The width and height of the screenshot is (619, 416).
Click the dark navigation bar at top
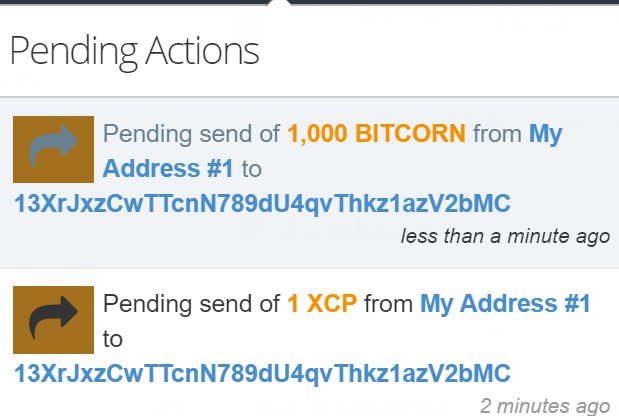tap(310, 2)
